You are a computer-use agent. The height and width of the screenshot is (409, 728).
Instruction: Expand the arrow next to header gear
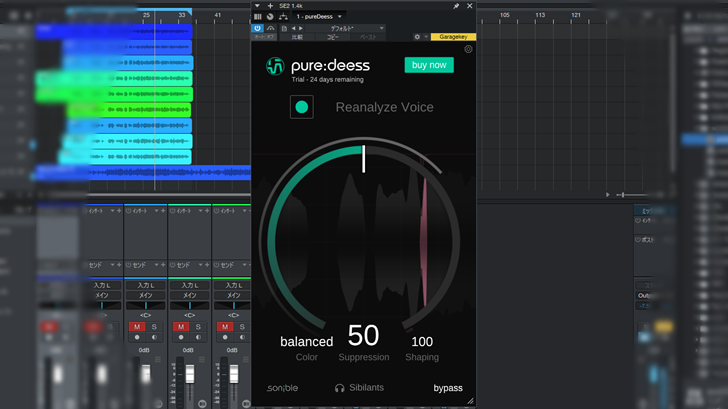click(x=426, y=37)
